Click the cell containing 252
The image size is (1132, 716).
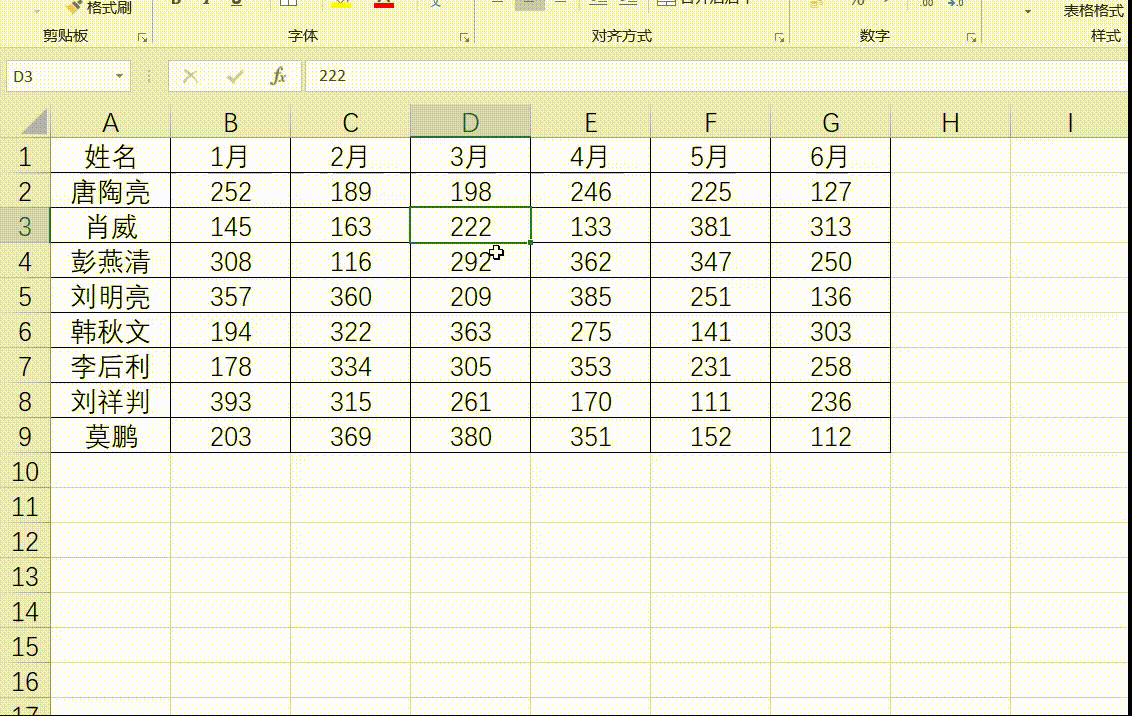230,191
